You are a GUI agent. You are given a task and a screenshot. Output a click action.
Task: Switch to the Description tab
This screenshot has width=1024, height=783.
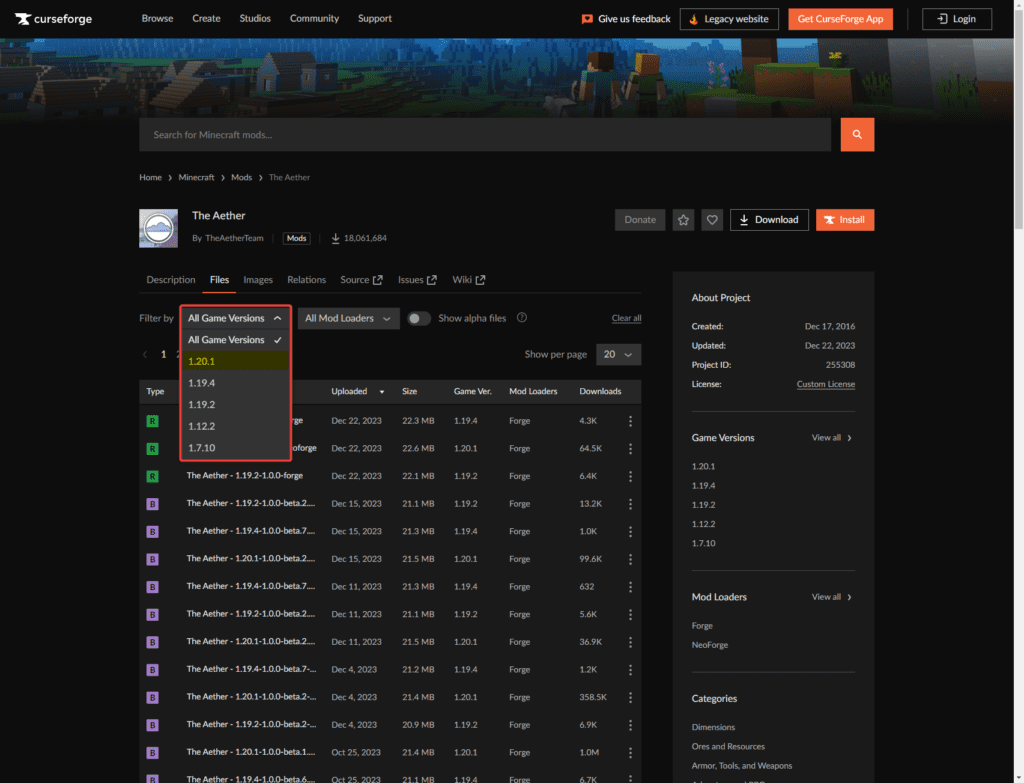pos(171,280)
